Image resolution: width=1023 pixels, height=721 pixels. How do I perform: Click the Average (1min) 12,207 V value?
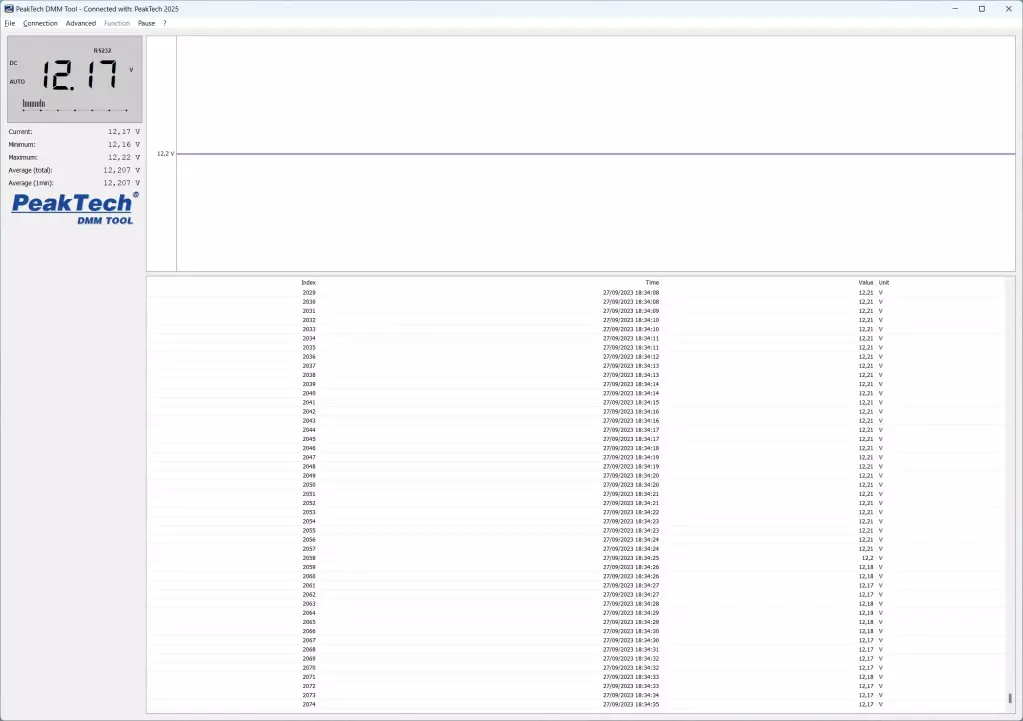pos(121,183)
